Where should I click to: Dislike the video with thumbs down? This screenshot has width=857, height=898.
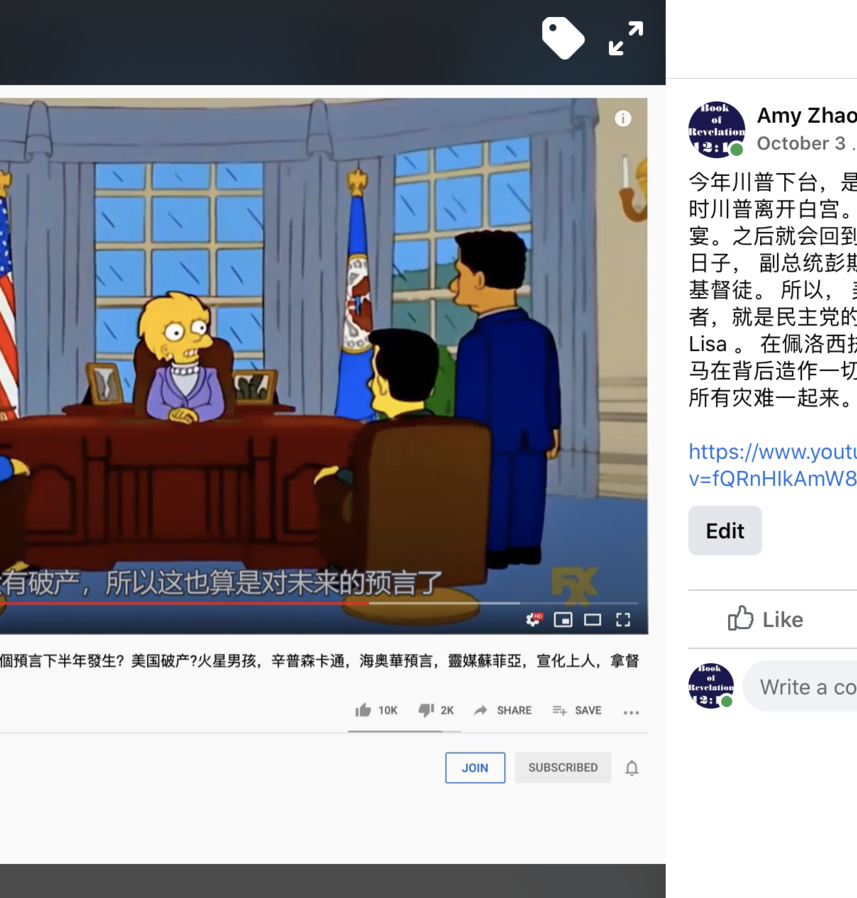pyautogui.click(x=436, y=710)
